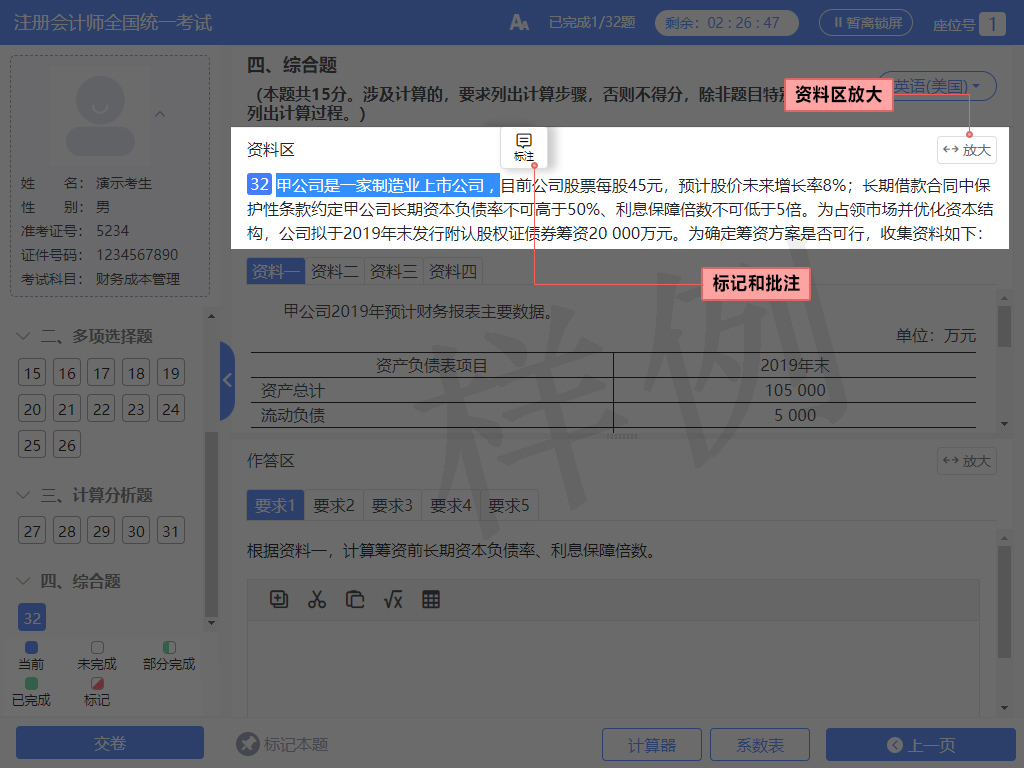This screenshot has width=1024, height=768.
Task: Open the 计算器 calculator button
Action: click(x=651, y=745)
